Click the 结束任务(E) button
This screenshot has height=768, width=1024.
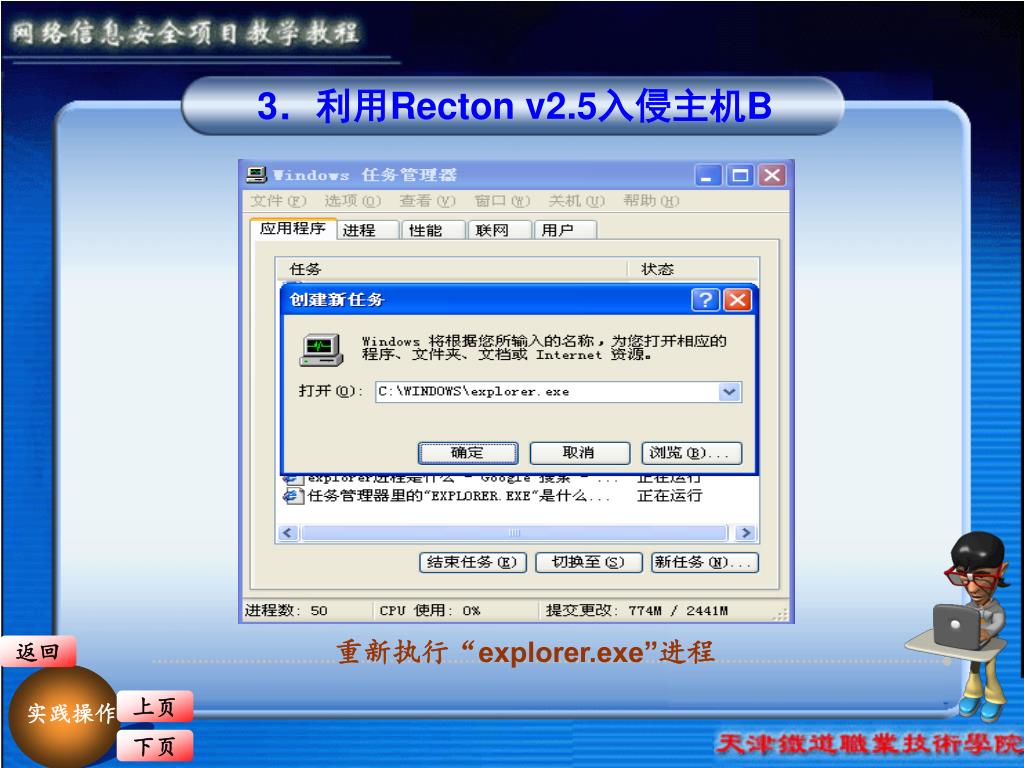click(473, 562)
